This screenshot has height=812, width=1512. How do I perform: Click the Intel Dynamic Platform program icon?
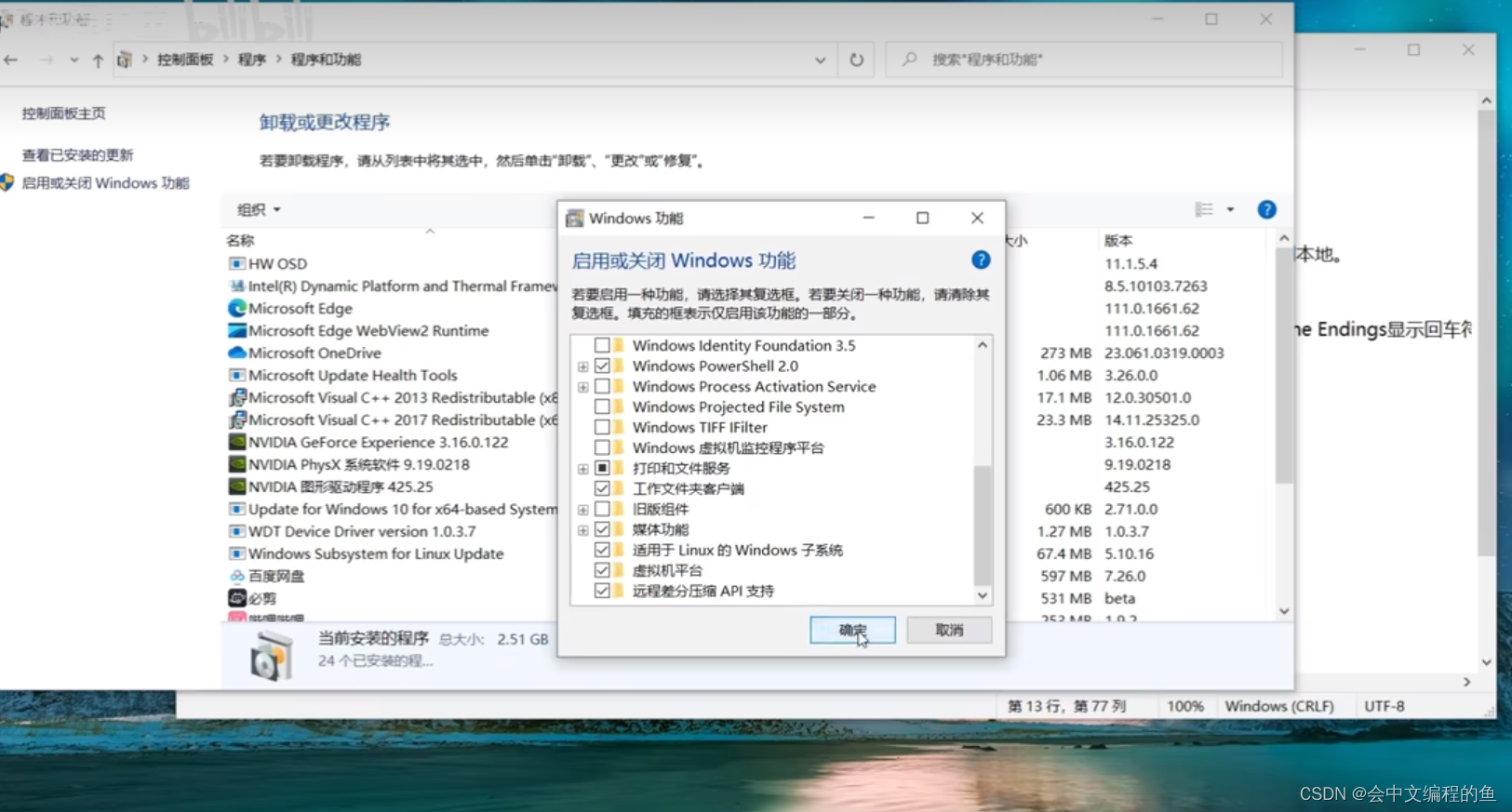pyautogui.click(x=237, y=286)
